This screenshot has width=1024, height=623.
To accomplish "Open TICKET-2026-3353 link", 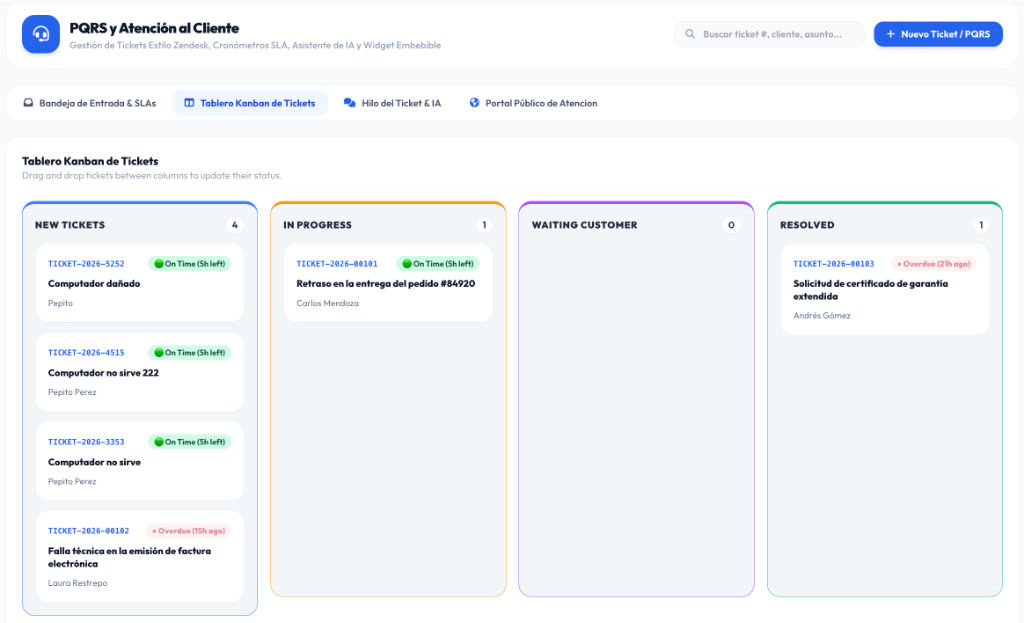I will tap(86, 442).
